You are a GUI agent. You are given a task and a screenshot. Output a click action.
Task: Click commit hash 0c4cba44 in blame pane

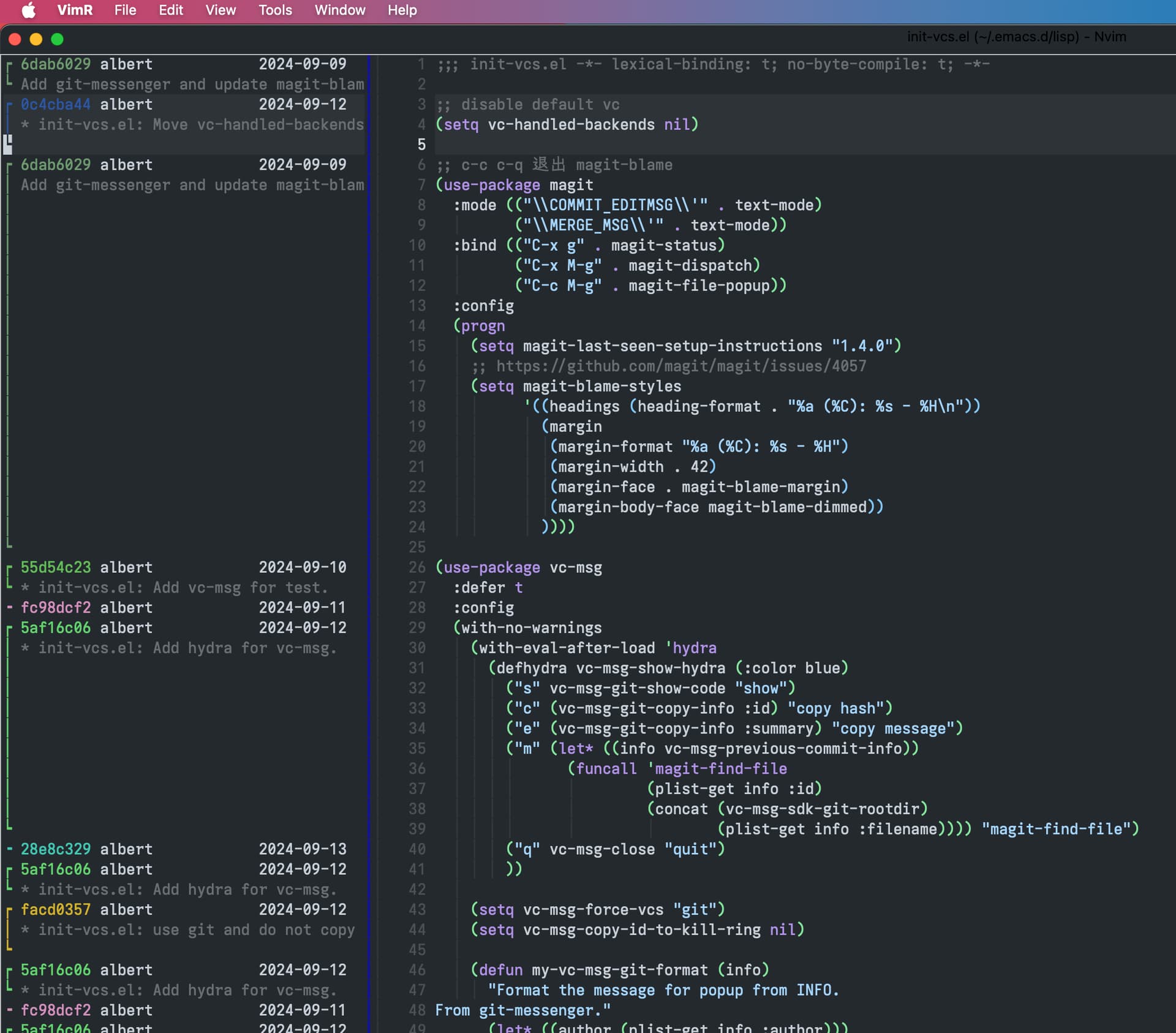[x=56, y=104]
